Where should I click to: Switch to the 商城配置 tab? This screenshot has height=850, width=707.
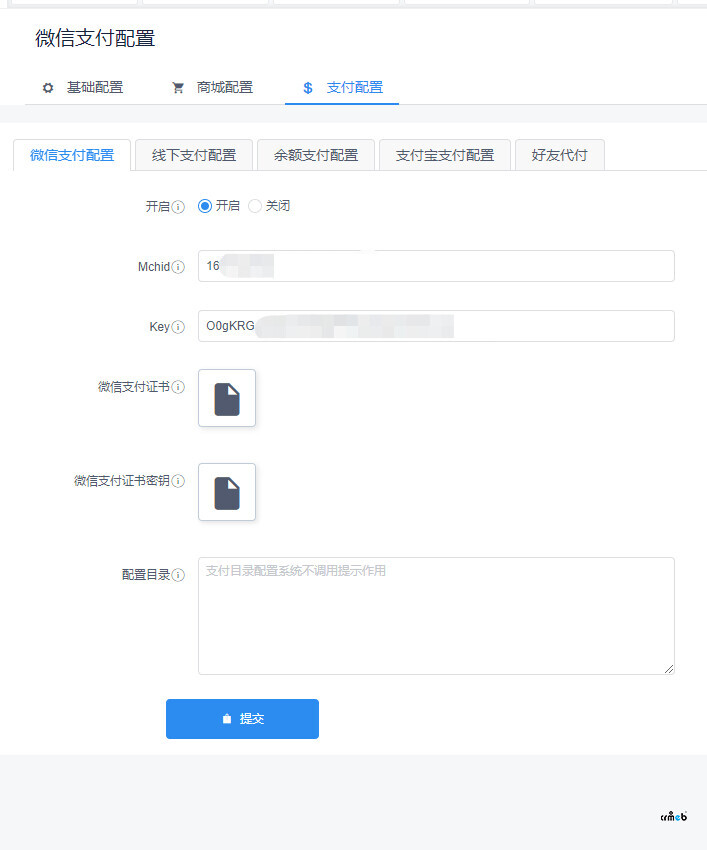[x=213, y=88]
